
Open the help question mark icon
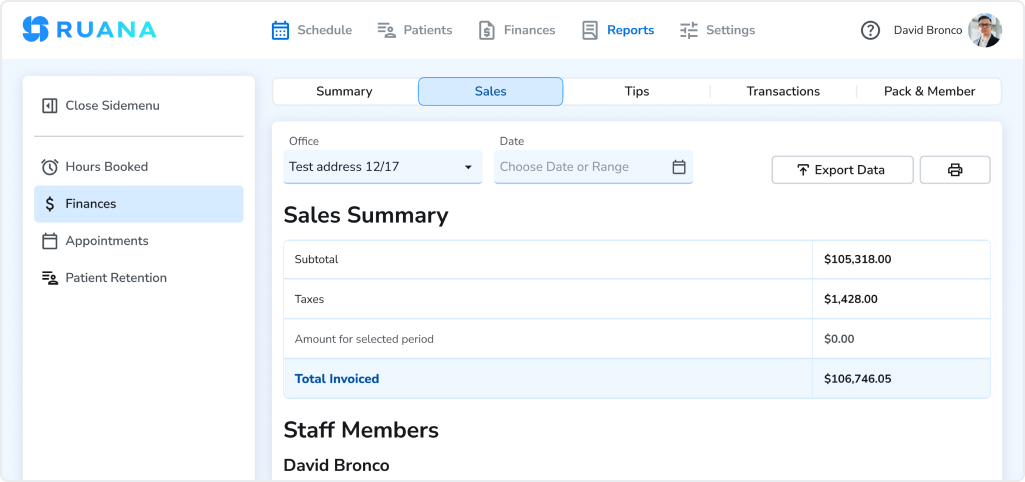tap(870, 30)
